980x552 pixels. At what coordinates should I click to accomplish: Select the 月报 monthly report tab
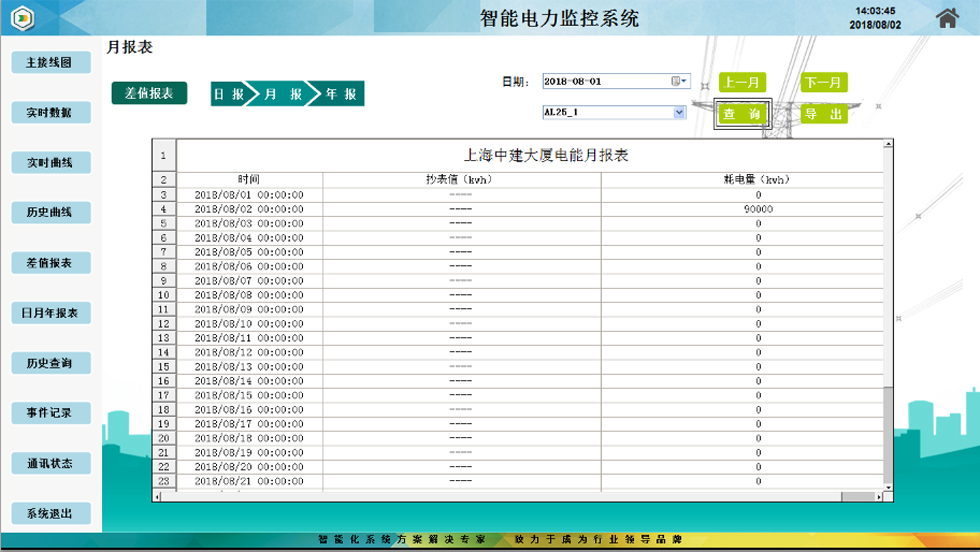[x=283, y=94]
